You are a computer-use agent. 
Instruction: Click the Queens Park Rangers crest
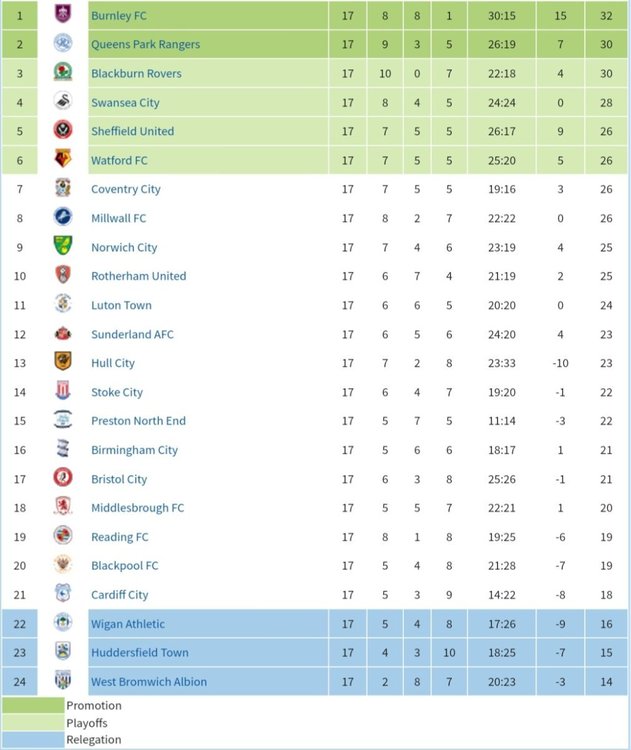[x=63, y=44]
